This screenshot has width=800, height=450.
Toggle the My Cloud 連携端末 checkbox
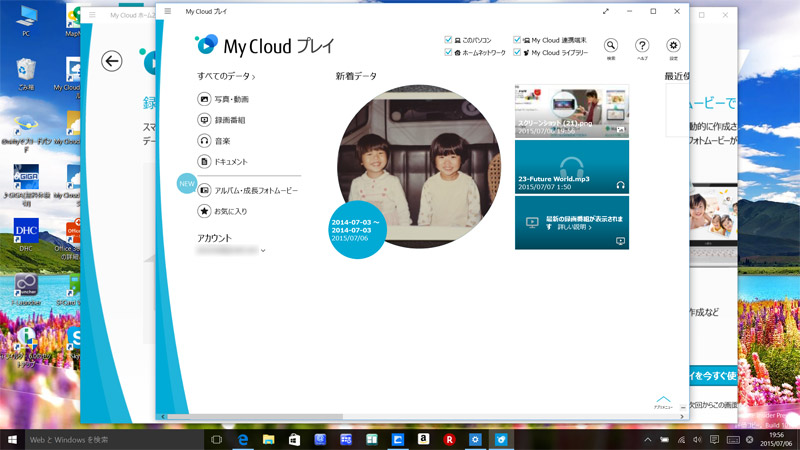point(517,40)
